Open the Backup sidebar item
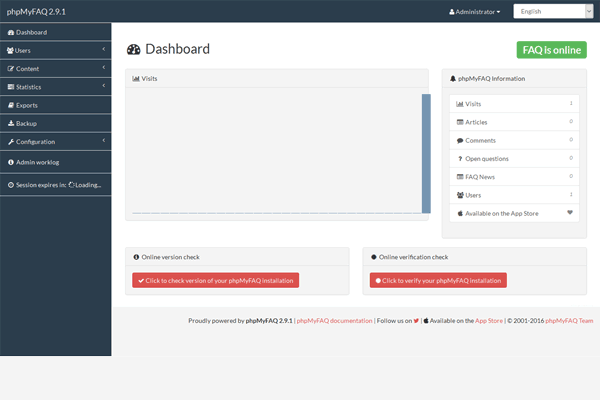This screenshot has width=600, height=400. click(x=55, y=123)
